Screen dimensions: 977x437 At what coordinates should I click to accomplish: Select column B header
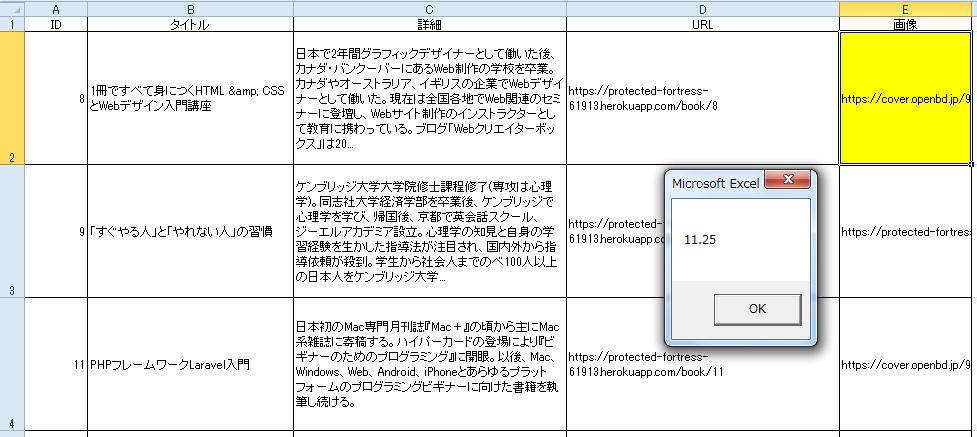[190, 9]
